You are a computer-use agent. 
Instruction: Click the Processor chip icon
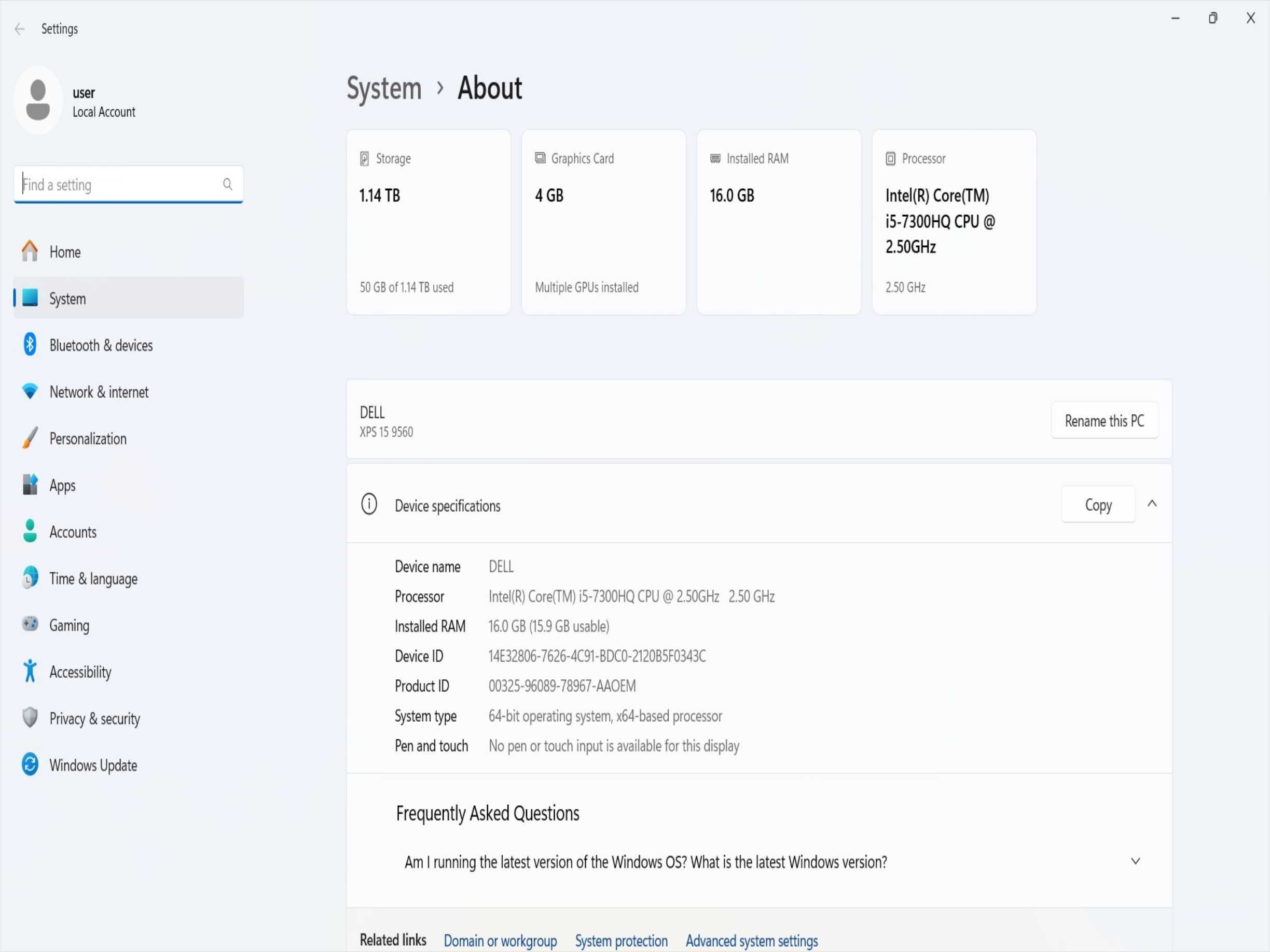(x=890, y=158)
